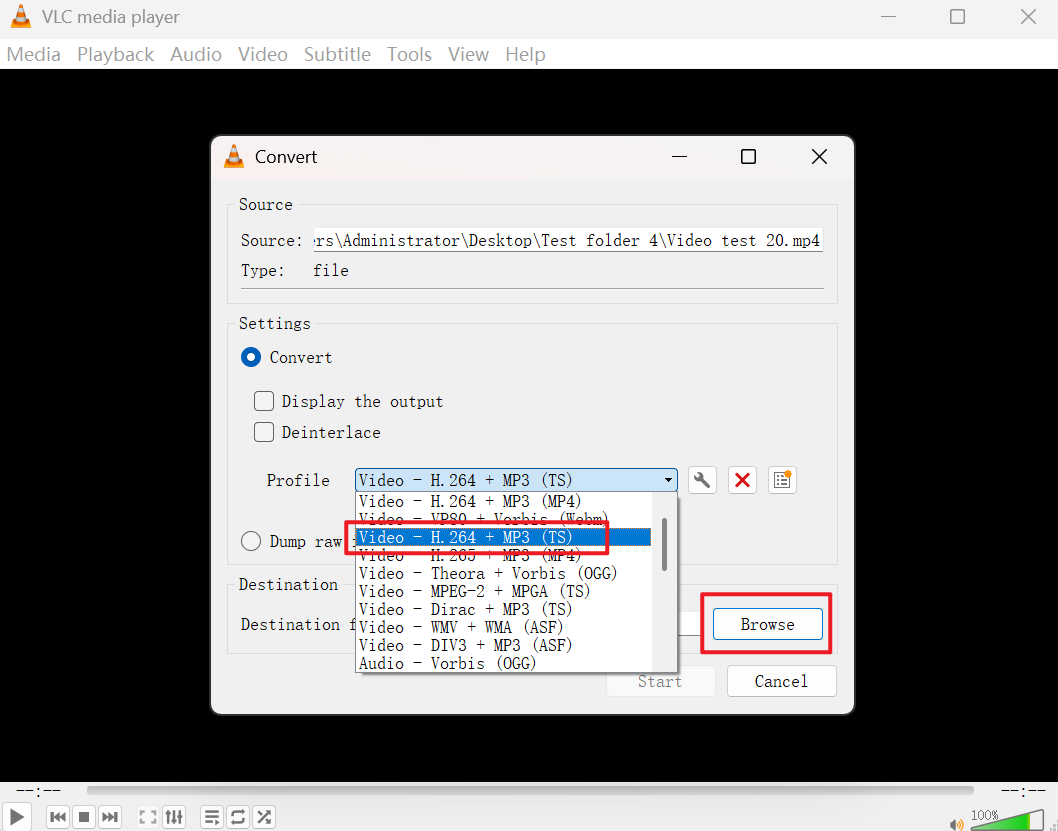Viewport: 1058px width, 831px height.
Task: Choose highlighted Video - H.264 + MP3 (TS) option
Action: pos(503,538)
